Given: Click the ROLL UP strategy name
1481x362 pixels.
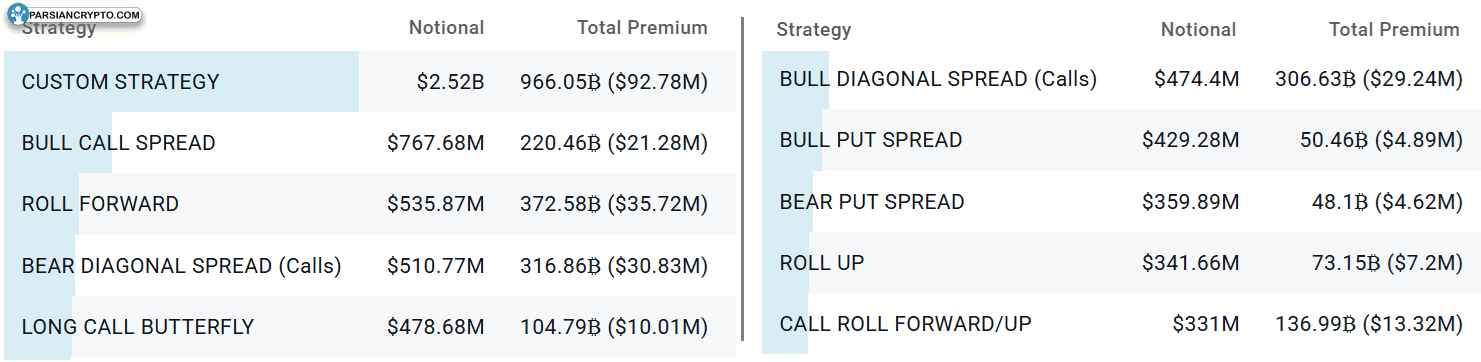Looking at the screenshot, I should tap(822, 263).
